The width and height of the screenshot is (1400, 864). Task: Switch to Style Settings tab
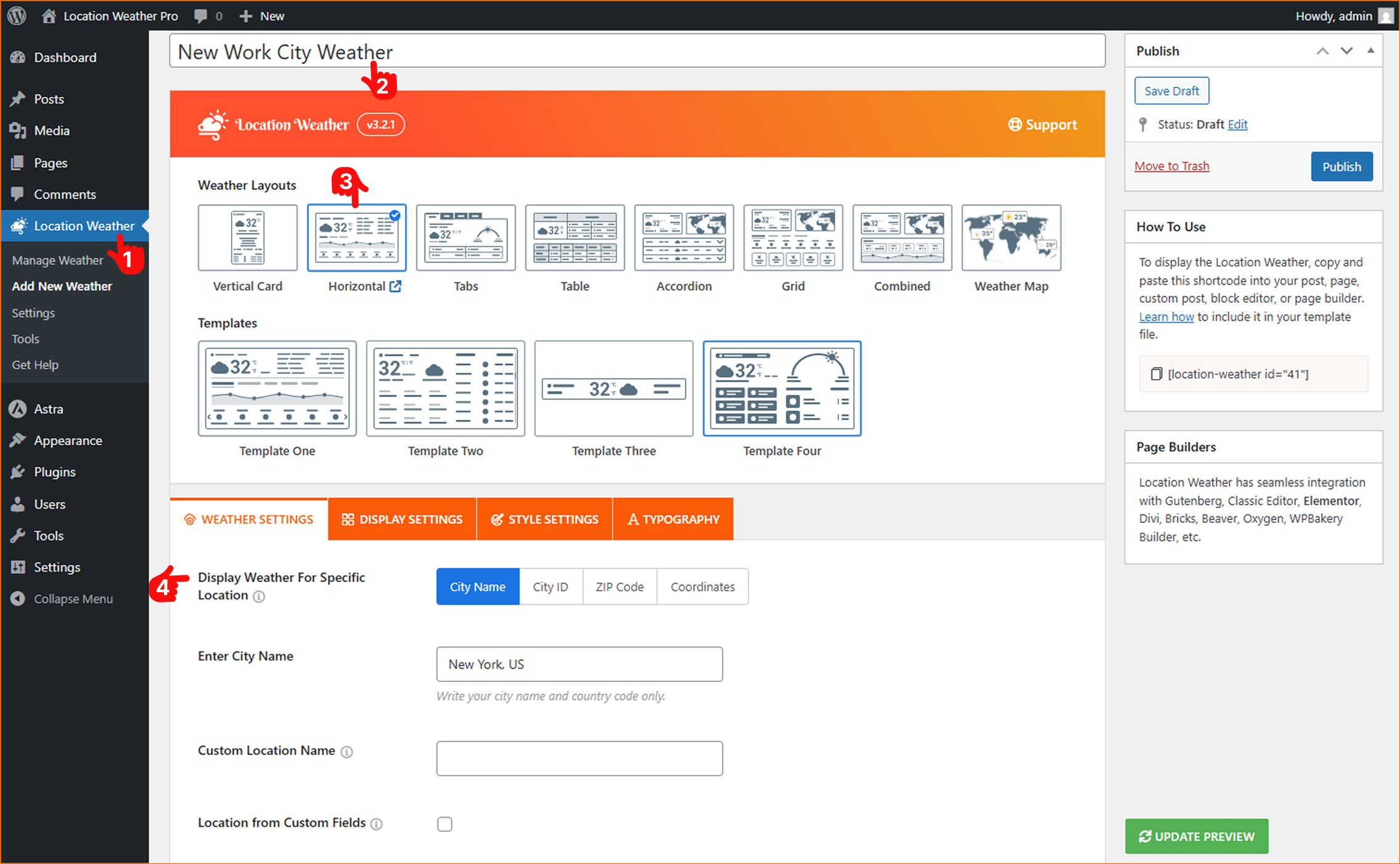(544, 519)
